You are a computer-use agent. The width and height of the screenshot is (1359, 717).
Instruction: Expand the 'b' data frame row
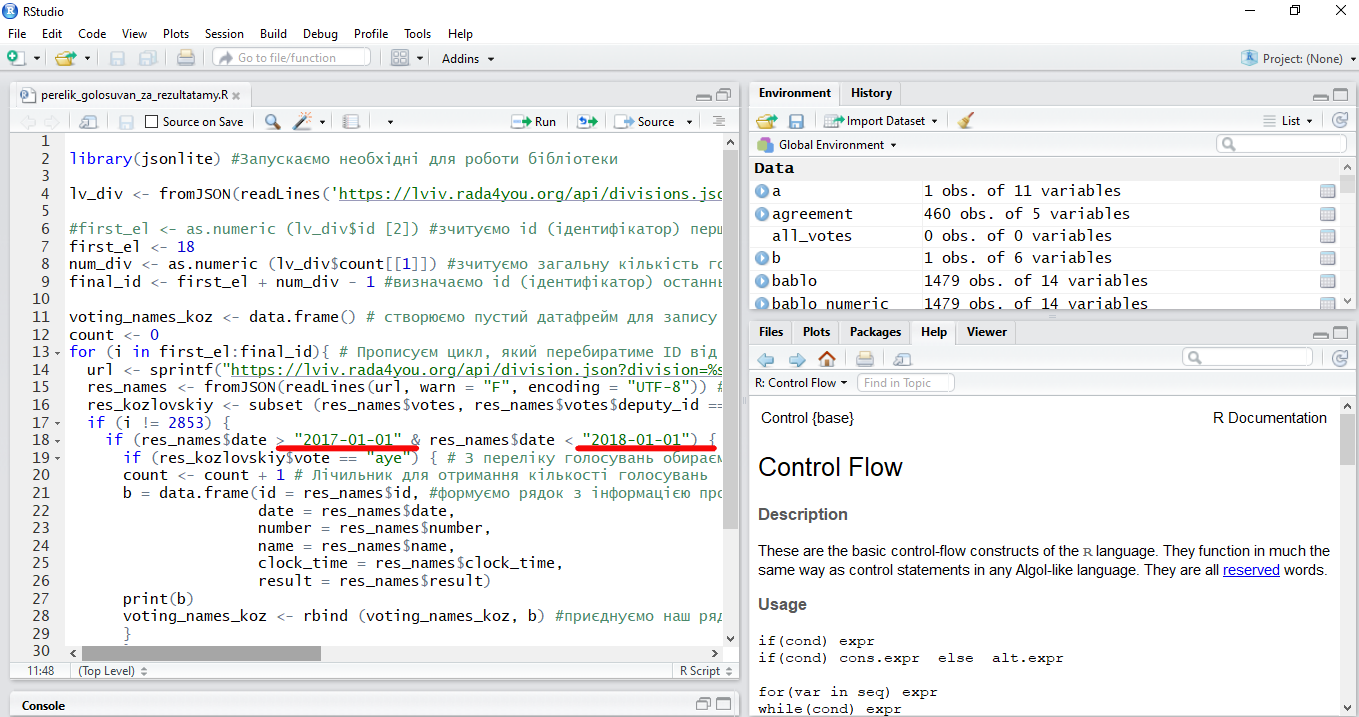pos(762,259)
